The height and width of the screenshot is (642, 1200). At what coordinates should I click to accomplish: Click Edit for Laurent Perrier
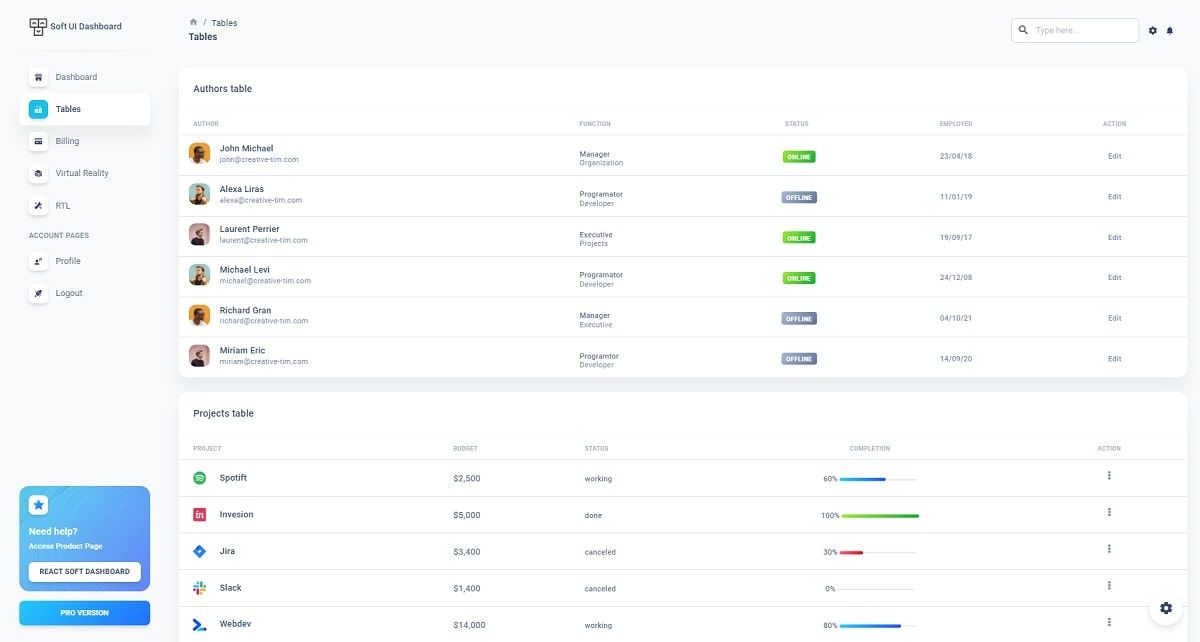point(1114,237)
